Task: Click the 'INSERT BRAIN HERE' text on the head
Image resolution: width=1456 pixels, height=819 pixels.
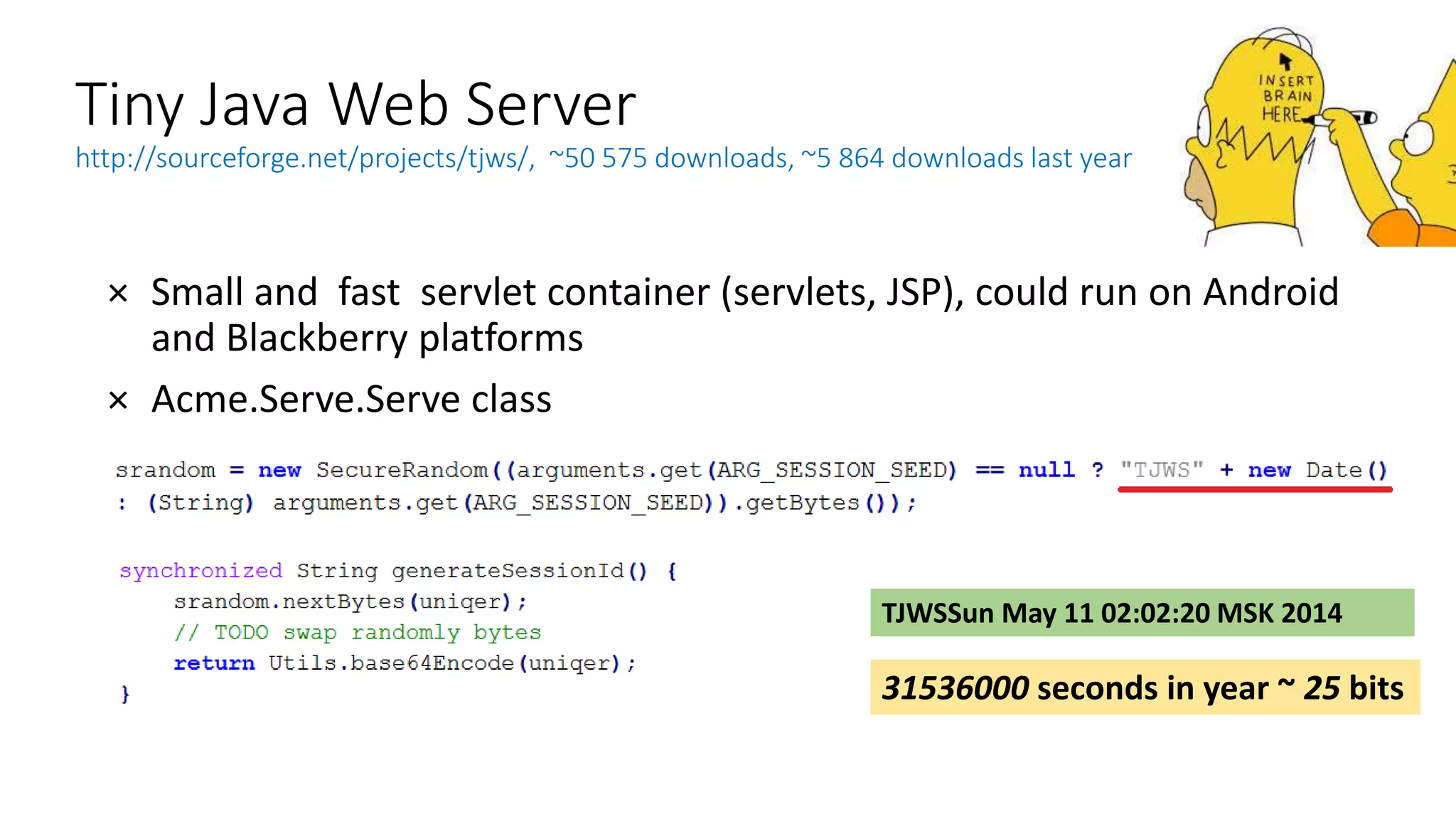Action: click(x=1285, y=98)
